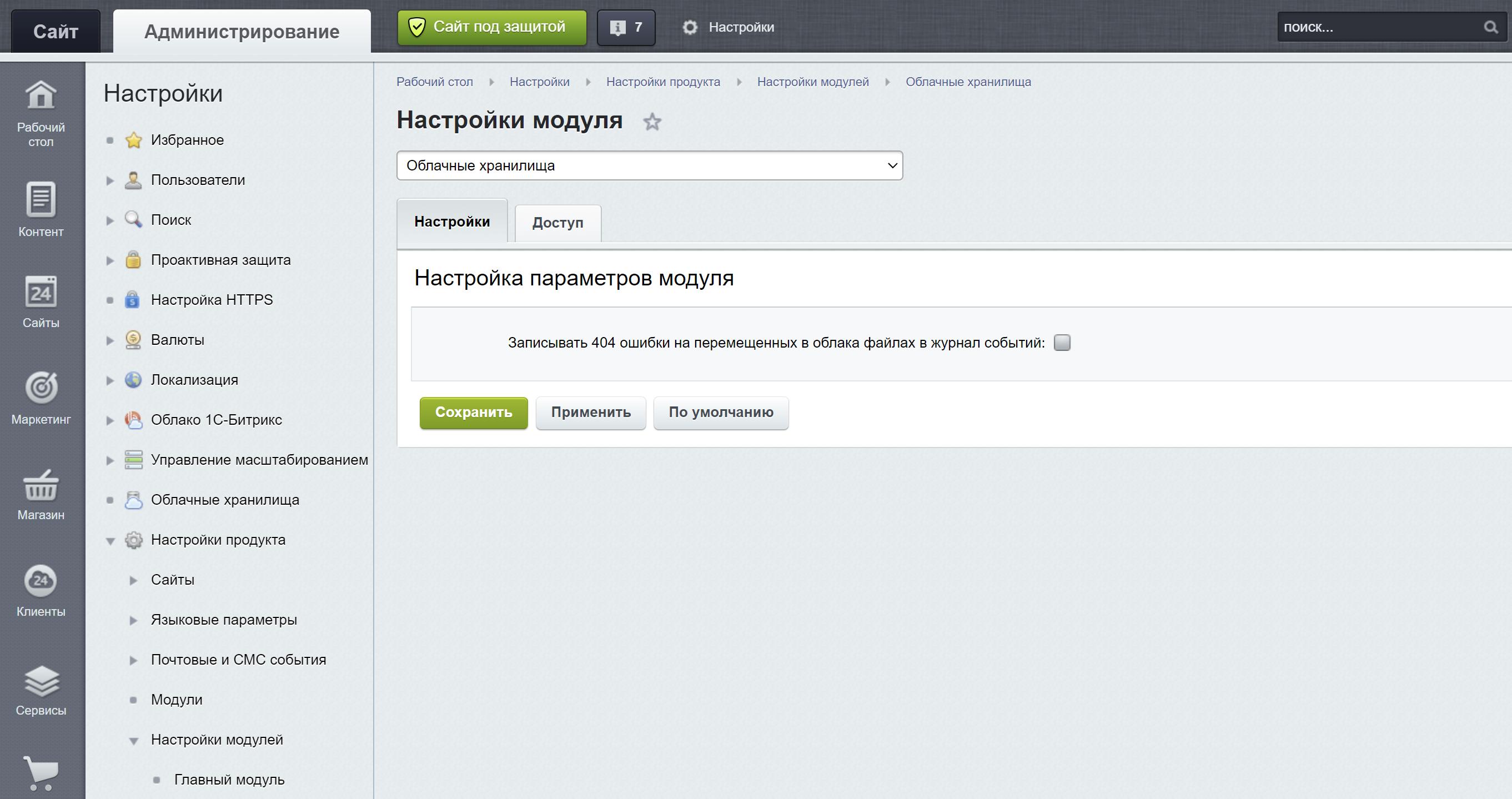
Task: Mark Настройки модуля page as favorite
Action: click(652, 122)
